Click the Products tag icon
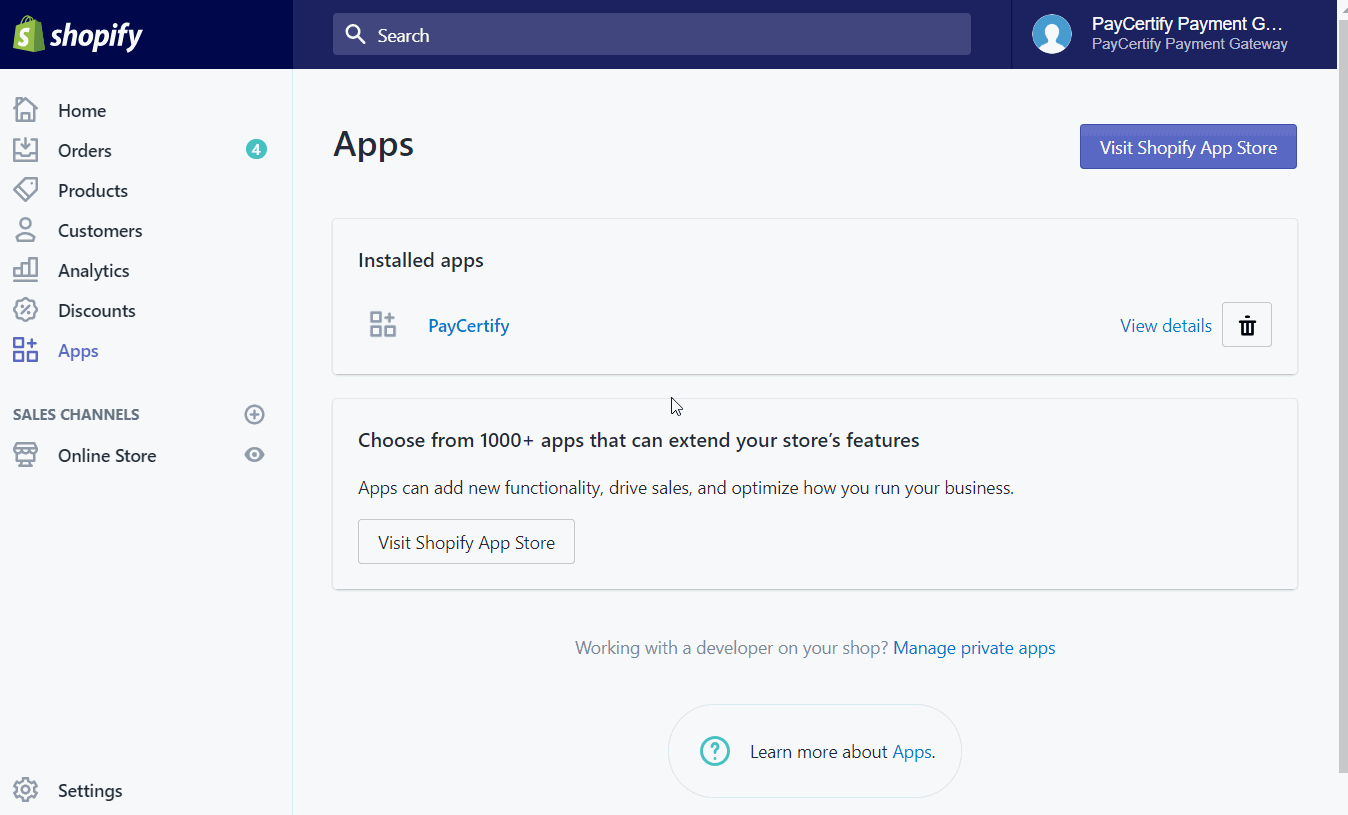Screen dimensions: 1348x815 point(25,190)
